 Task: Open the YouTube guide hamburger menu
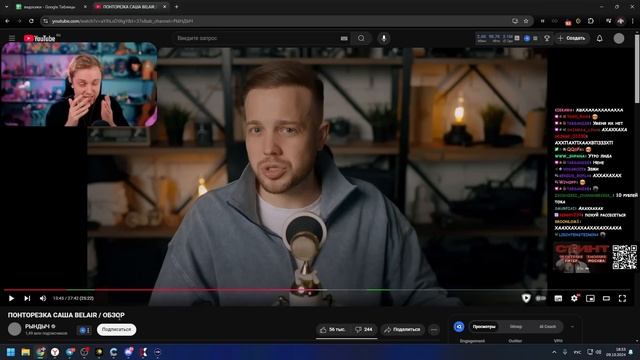(12, 38)
